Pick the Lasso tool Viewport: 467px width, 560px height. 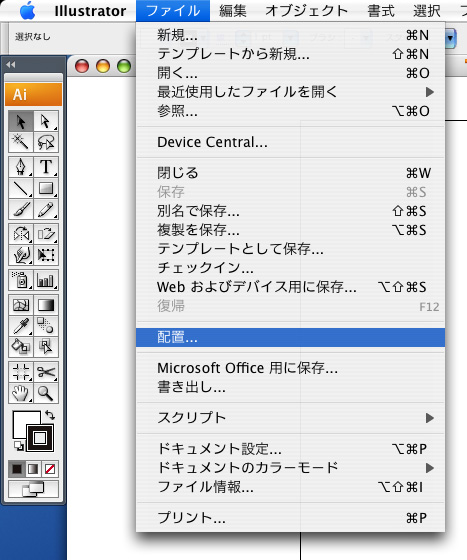click(46, 142)
